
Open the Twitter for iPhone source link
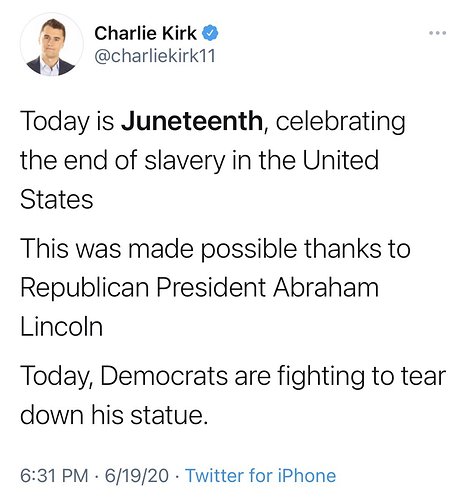tap(260, 475)
